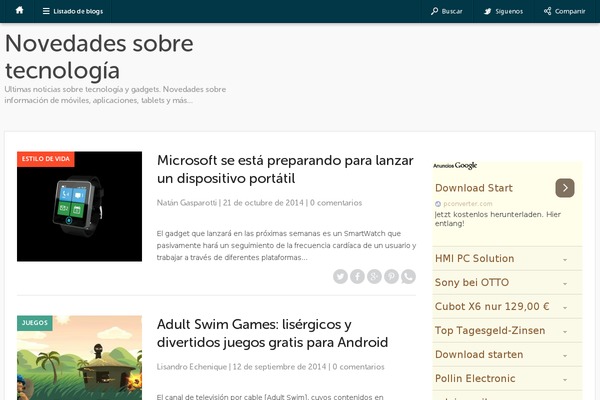Screen dimensions: 600x400
Task: Expand the HMI PC Solution ad
Action: pos(507,258)
